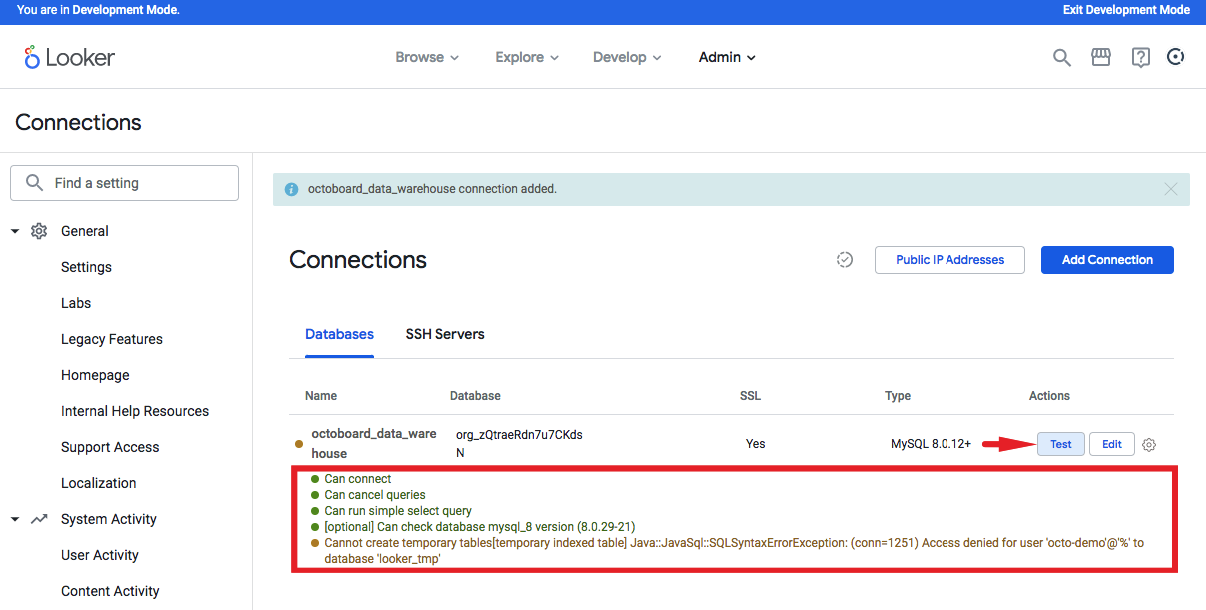This screenshot has width=1206, height=610.
Task: Click the magnifier icon in Find a setting
Action: 34,183
